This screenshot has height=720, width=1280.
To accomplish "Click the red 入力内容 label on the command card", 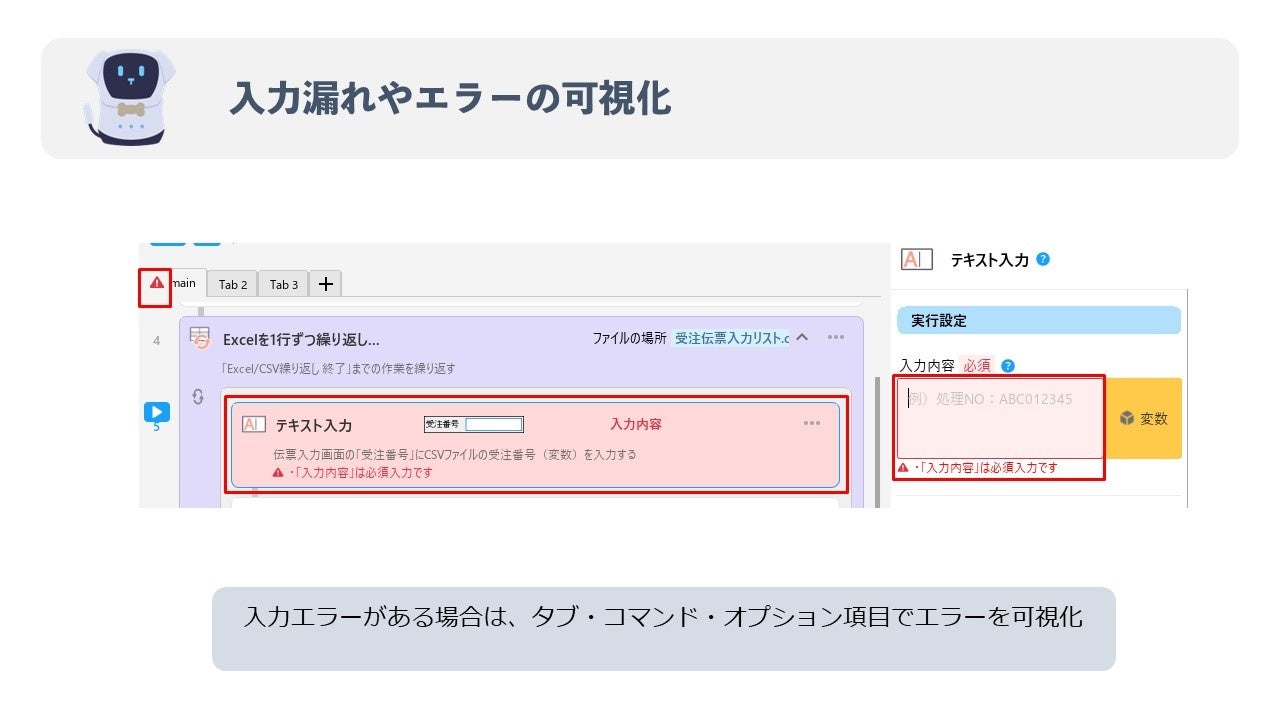I will 636,424.
